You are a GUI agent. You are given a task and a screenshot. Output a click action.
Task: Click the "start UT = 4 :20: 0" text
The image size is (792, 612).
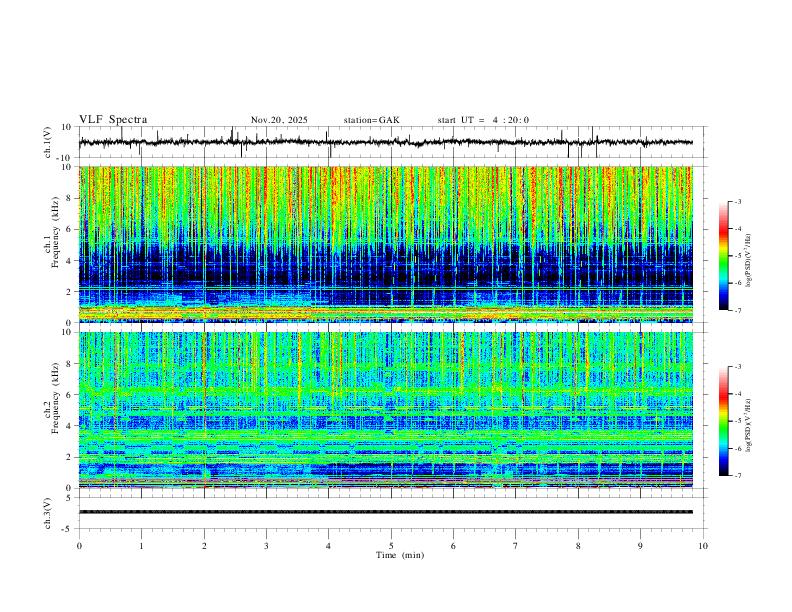tap(483, 120)
